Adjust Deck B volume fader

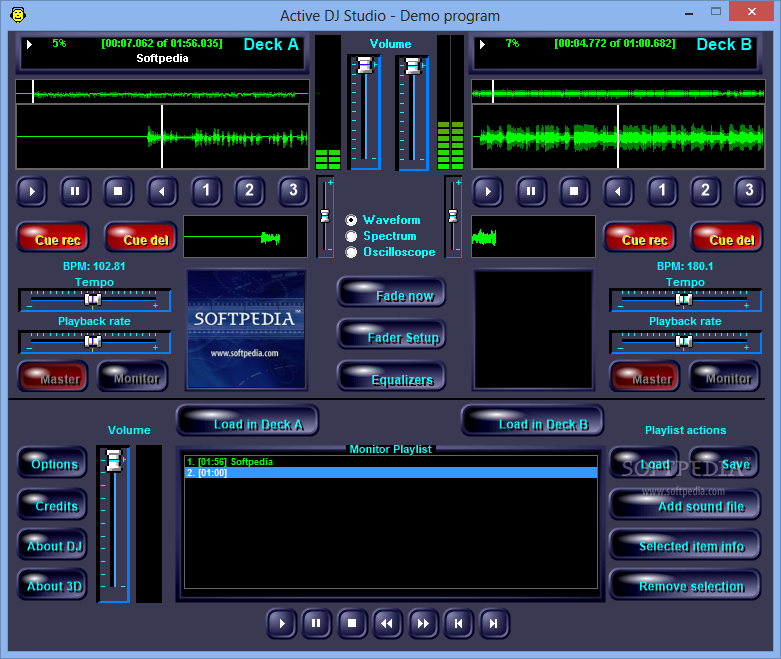pyautogui.click(x=413, y=66)
